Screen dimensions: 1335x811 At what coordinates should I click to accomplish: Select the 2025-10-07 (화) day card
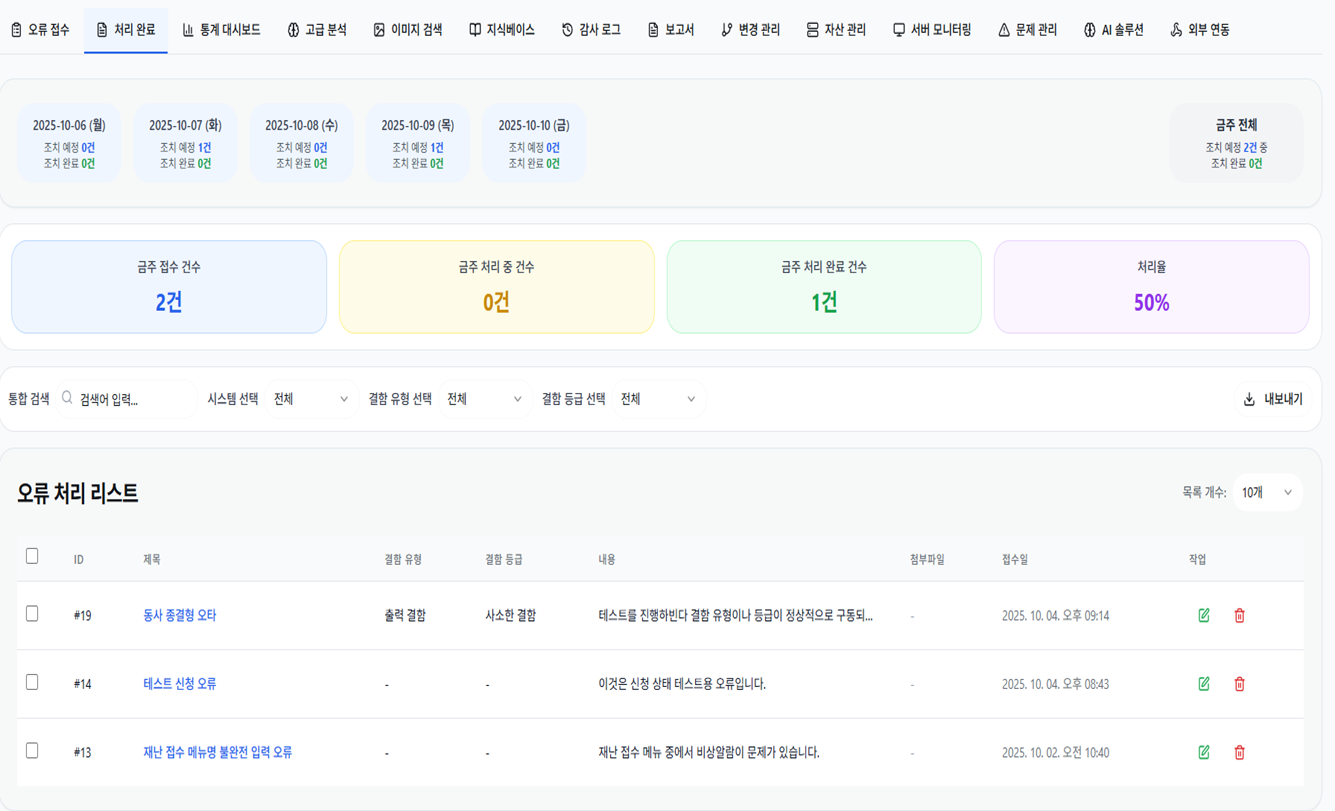click(x=185, y=143)
